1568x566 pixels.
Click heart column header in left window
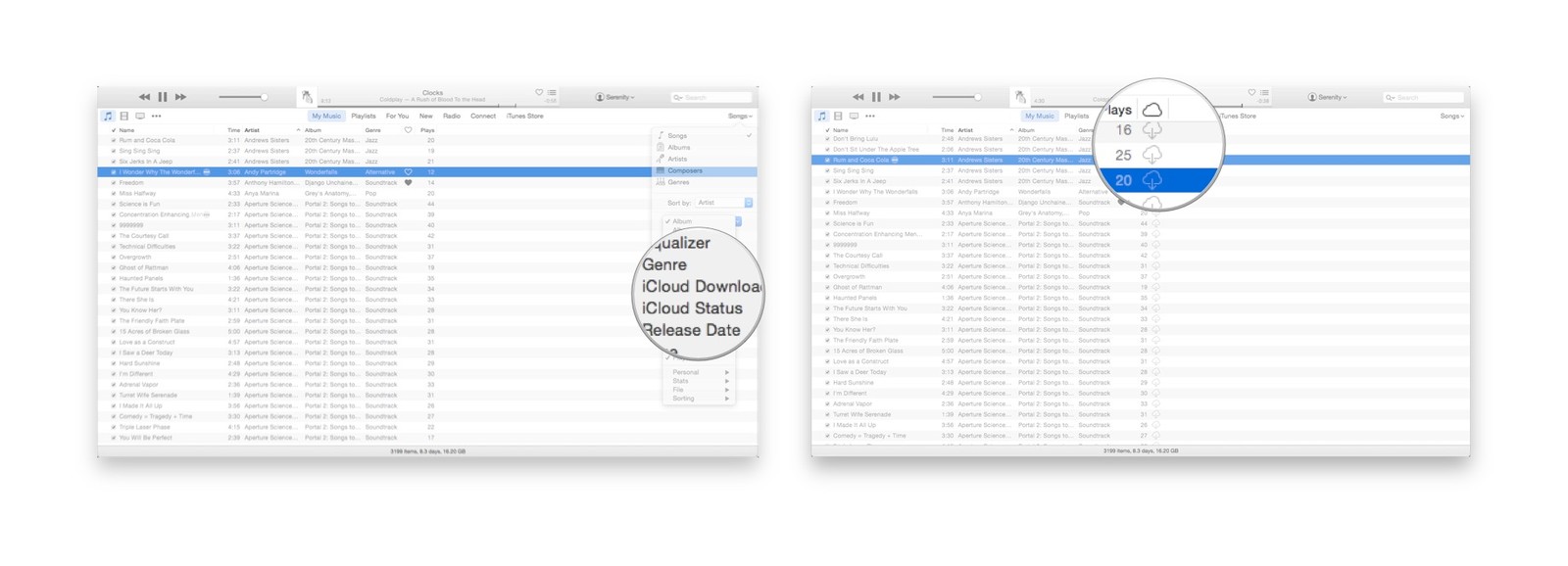(409, 129)
